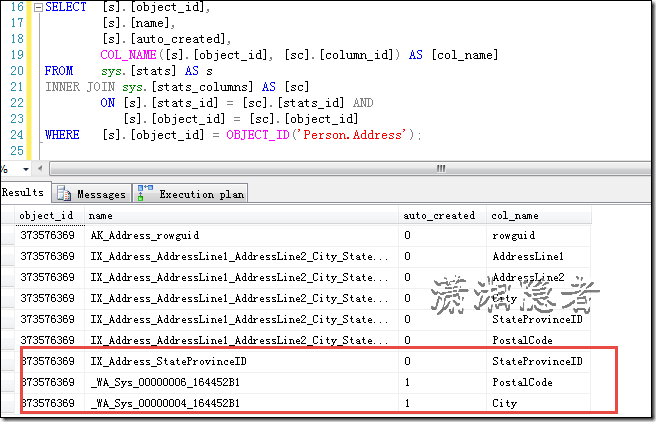Click the Messages tab icon

63,194
